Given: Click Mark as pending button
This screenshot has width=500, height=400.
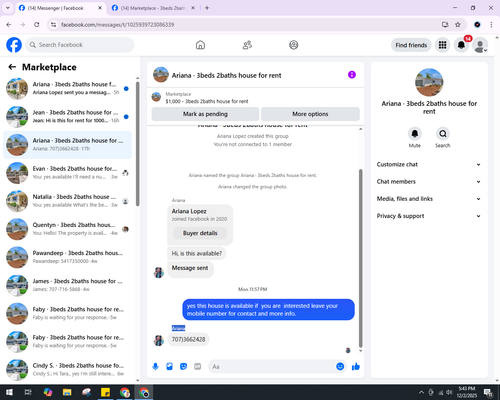Looking at the screenshot, I should click(205, 114).
